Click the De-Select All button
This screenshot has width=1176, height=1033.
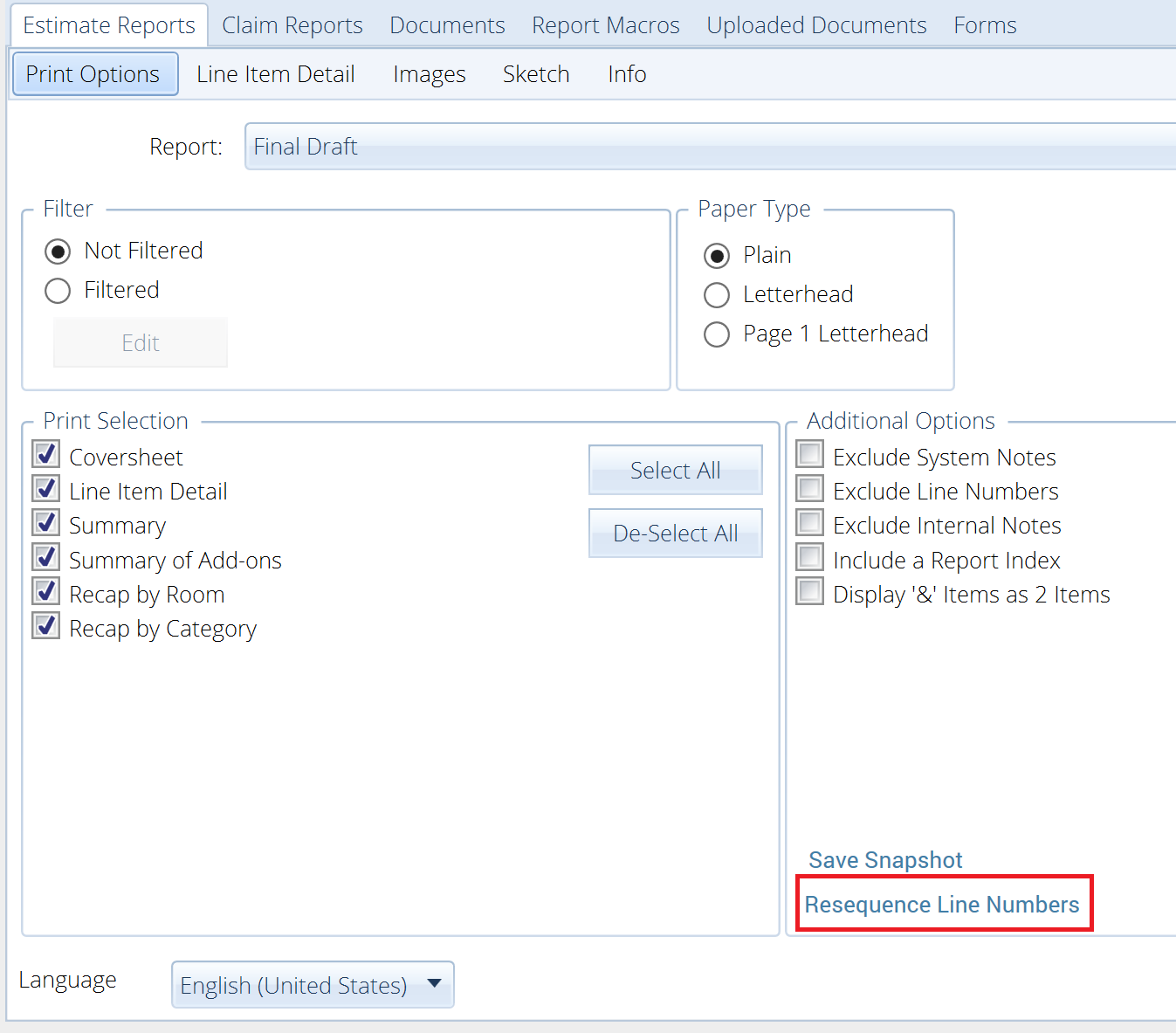pyautogui.click(x=676, y=533)
